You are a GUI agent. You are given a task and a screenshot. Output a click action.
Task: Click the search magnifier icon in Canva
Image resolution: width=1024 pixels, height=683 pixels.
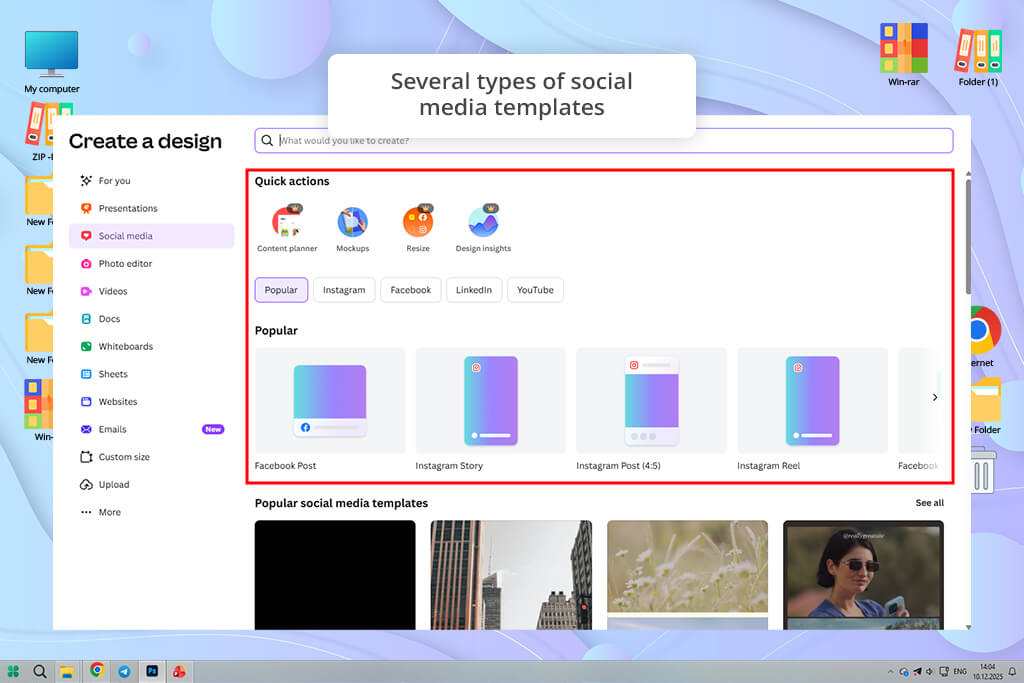tap(267, 140)
